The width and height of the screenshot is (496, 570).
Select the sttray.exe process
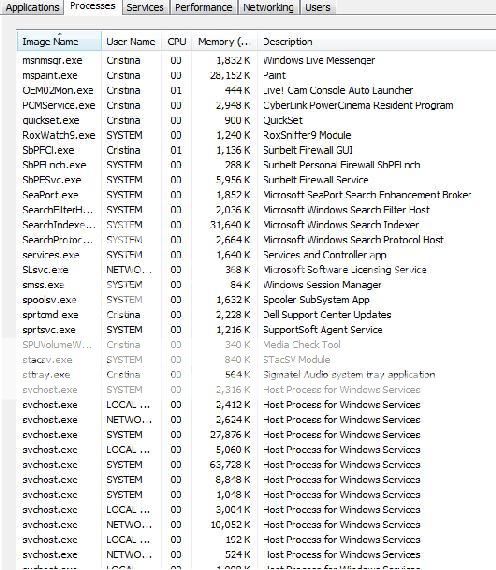pyautogui.click(x=256, y=374)
